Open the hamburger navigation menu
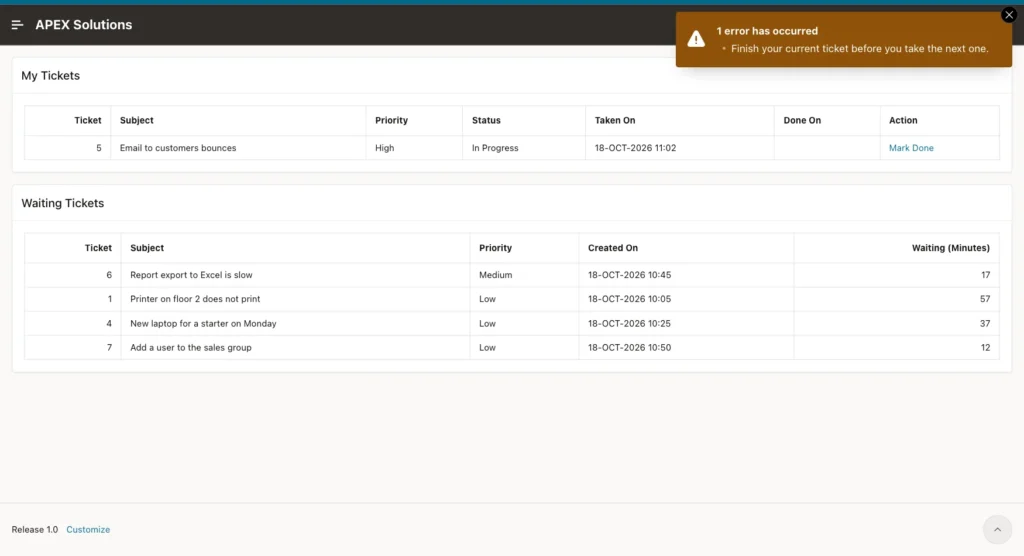 (18, 25)
